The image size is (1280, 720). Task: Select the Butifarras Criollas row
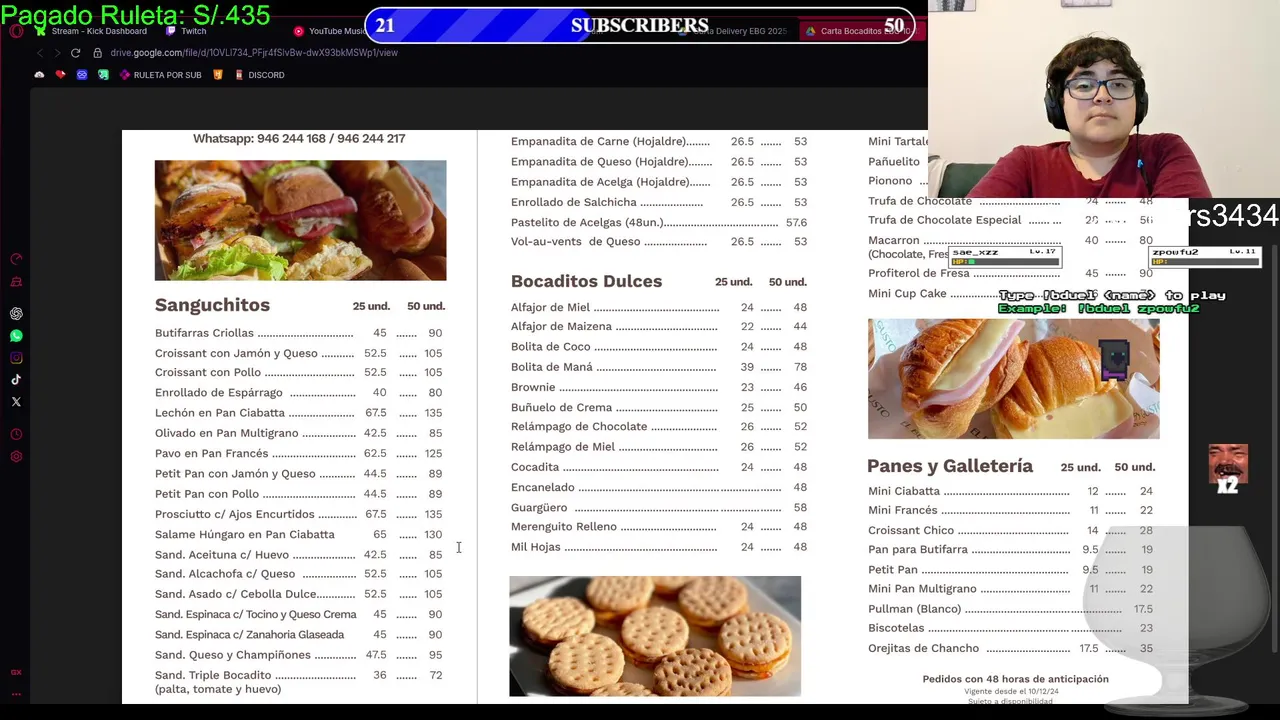click(299, 333)
